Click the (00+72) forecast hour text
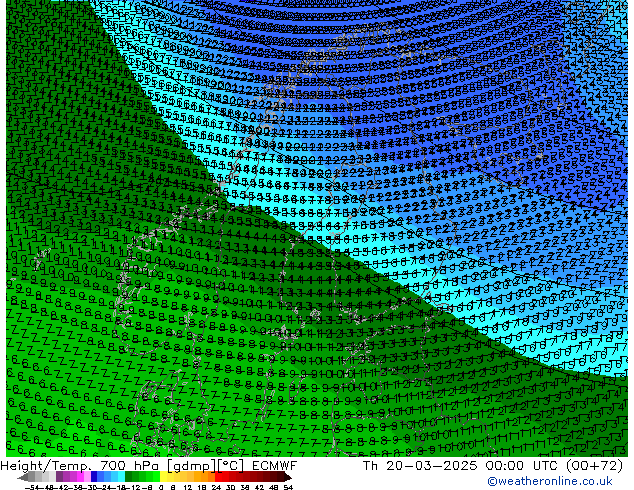 pos(595,466)
